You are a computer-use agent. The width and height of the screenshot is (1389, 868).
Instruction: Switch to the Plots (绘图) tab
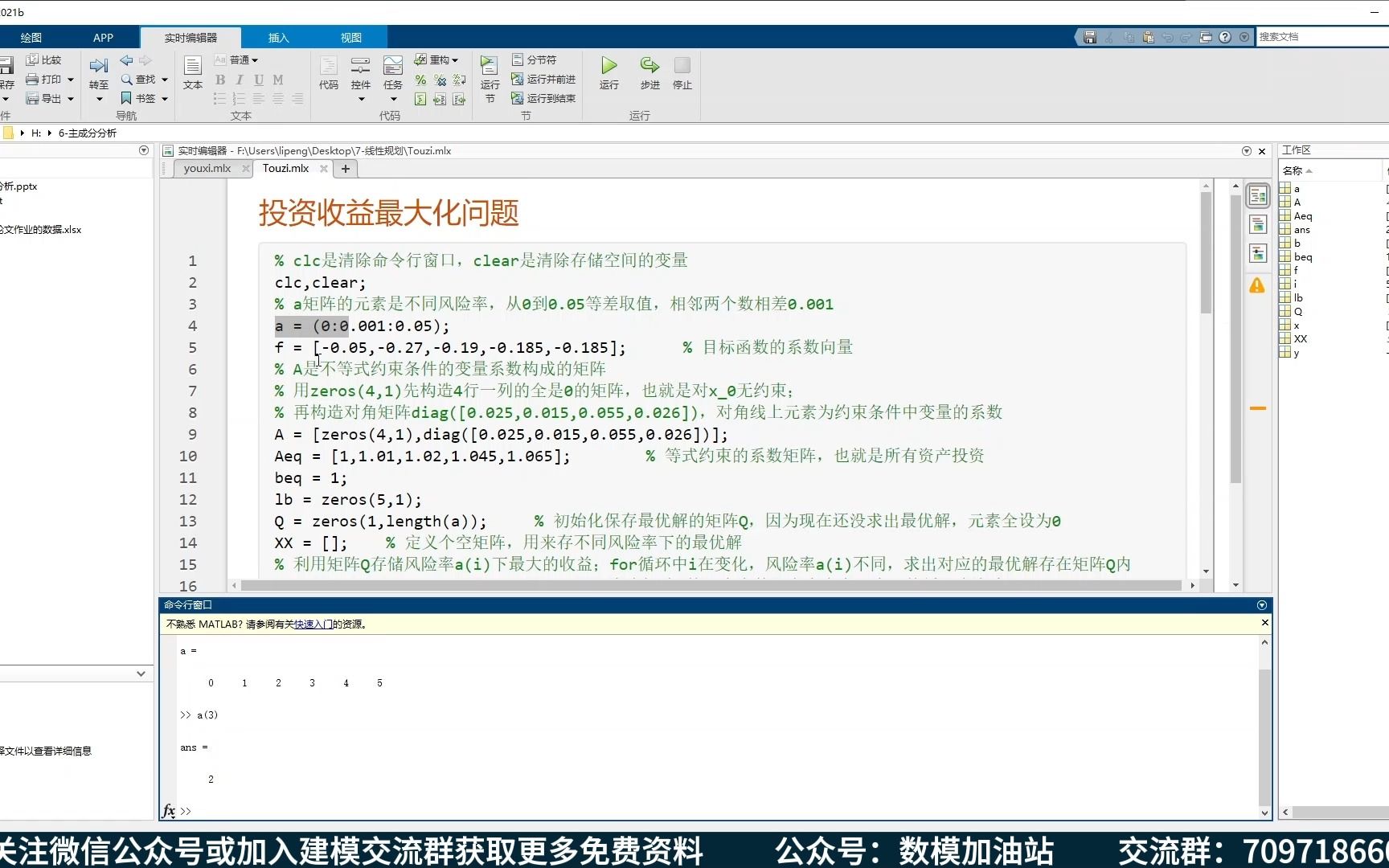31,38
